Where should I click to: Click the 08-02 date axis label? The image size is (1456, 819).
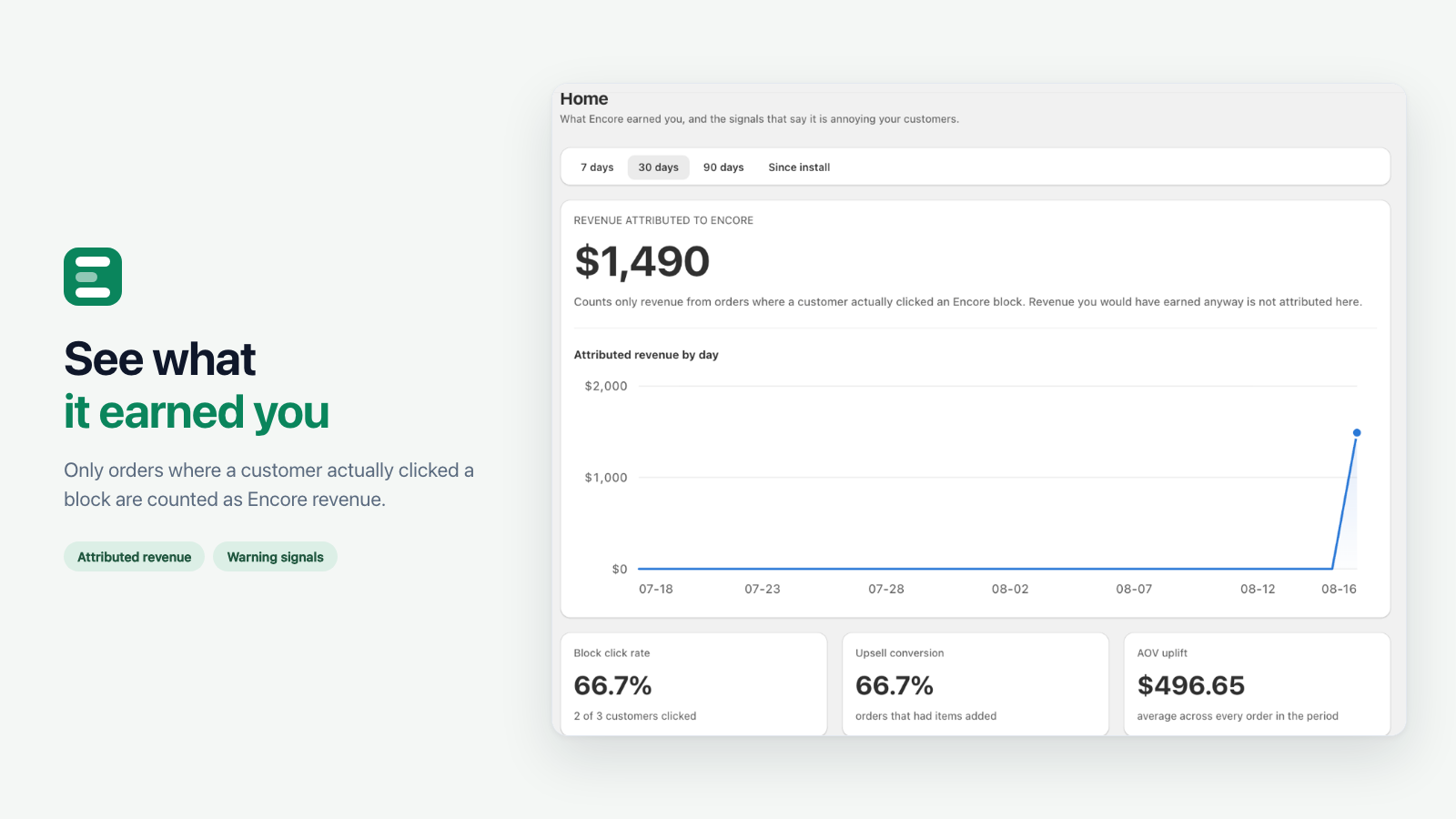1010,589
